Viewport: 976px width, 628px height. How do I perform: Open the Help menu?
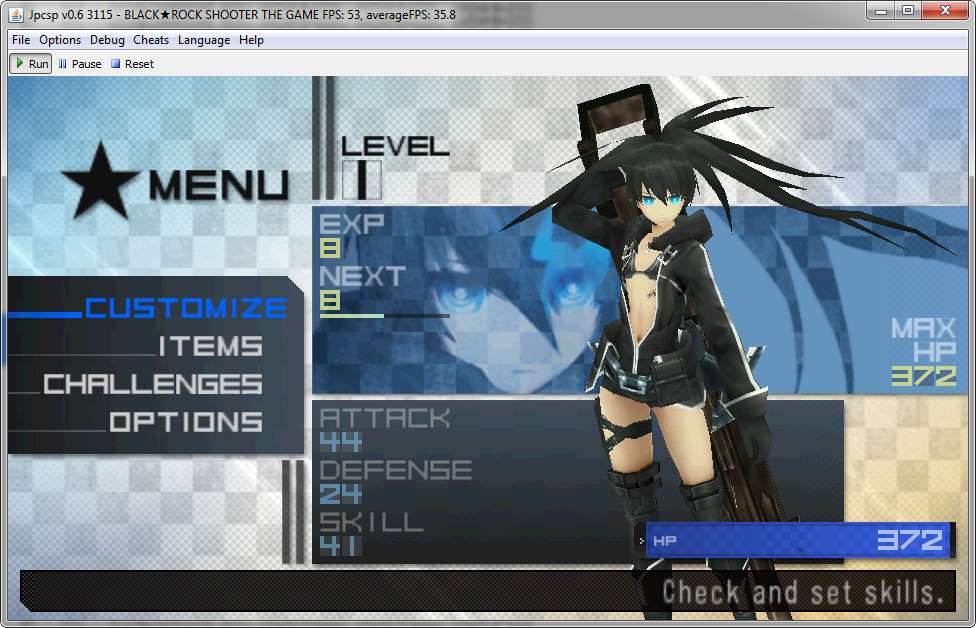(251, 40)
